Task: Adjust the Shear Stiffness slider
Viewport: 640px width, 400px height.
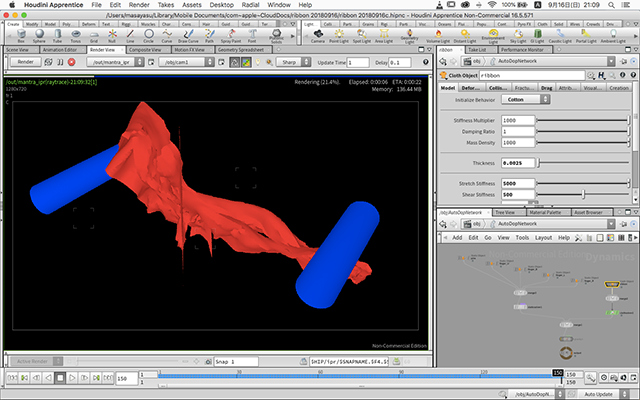Action: (583, 194)
